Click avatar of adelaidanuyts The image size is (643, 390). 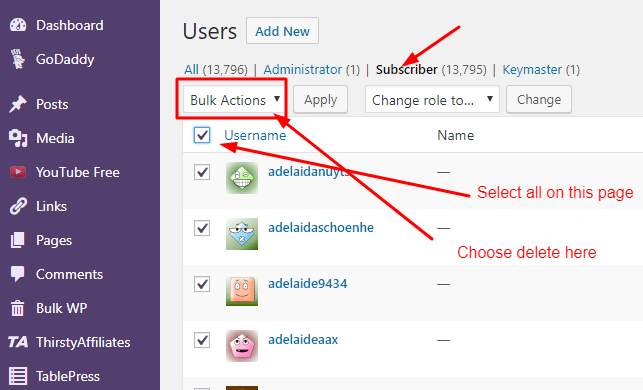coord(242,178)
